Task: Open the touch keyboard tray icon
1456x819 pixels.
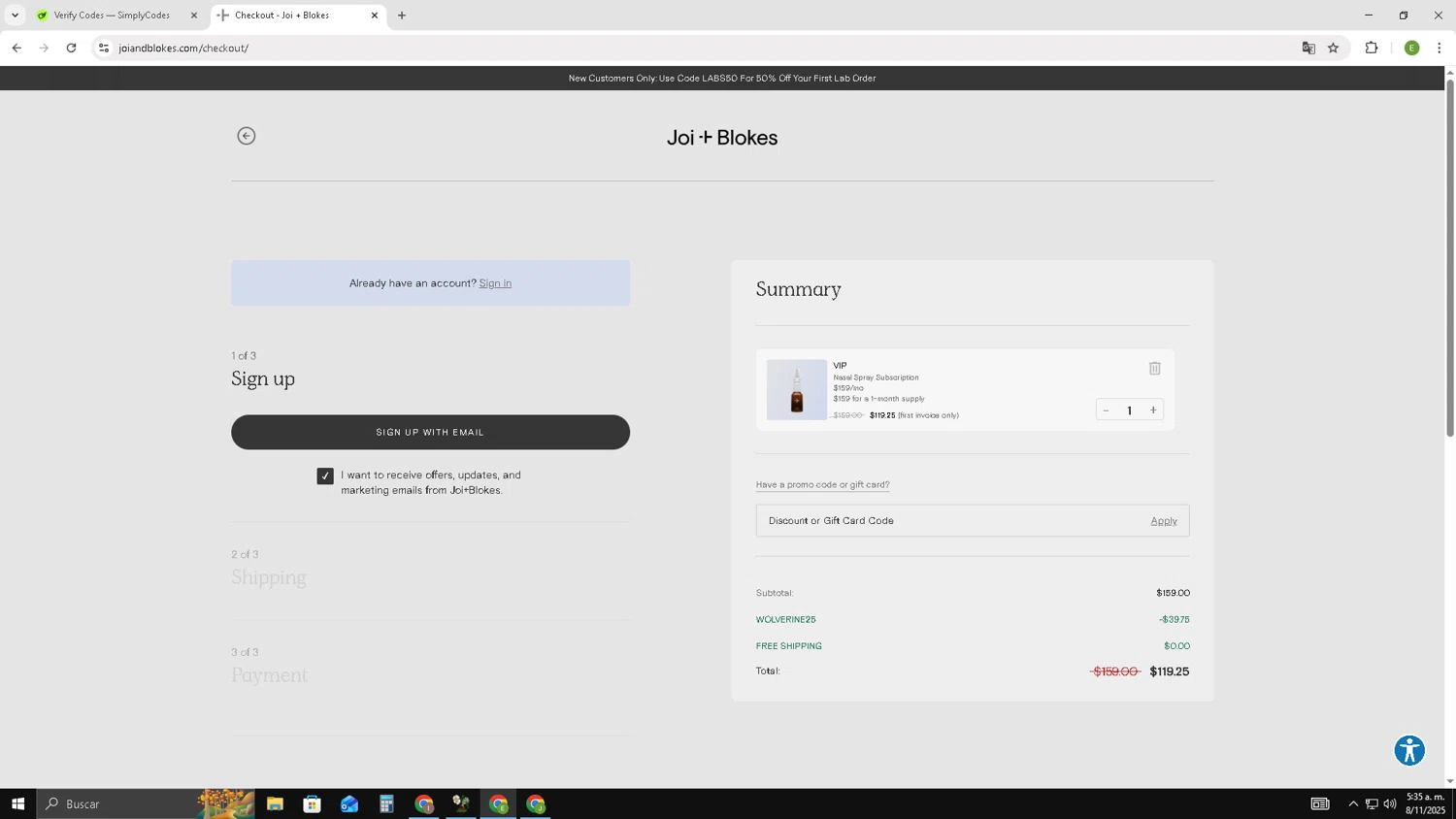Action: [x=1320, y=803]
